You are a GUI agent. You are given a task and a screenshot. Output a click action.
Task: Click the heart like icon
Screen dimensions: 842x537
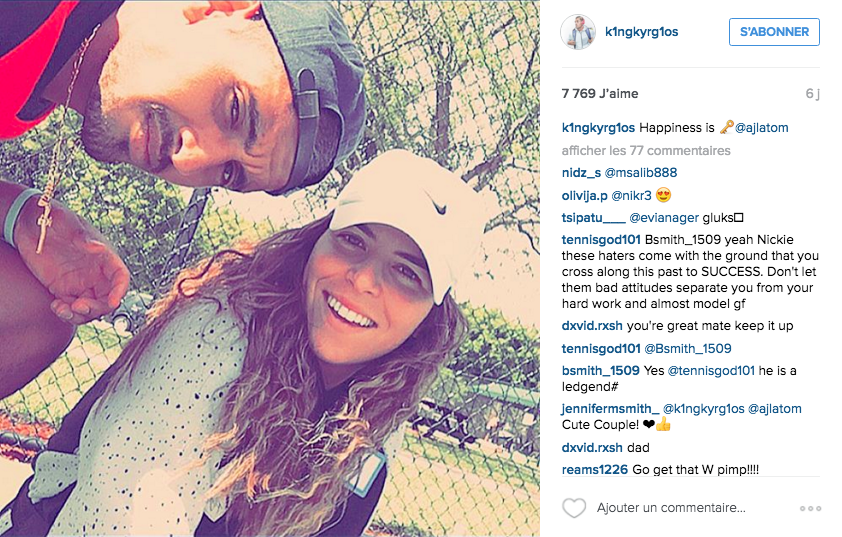point(574,507)
